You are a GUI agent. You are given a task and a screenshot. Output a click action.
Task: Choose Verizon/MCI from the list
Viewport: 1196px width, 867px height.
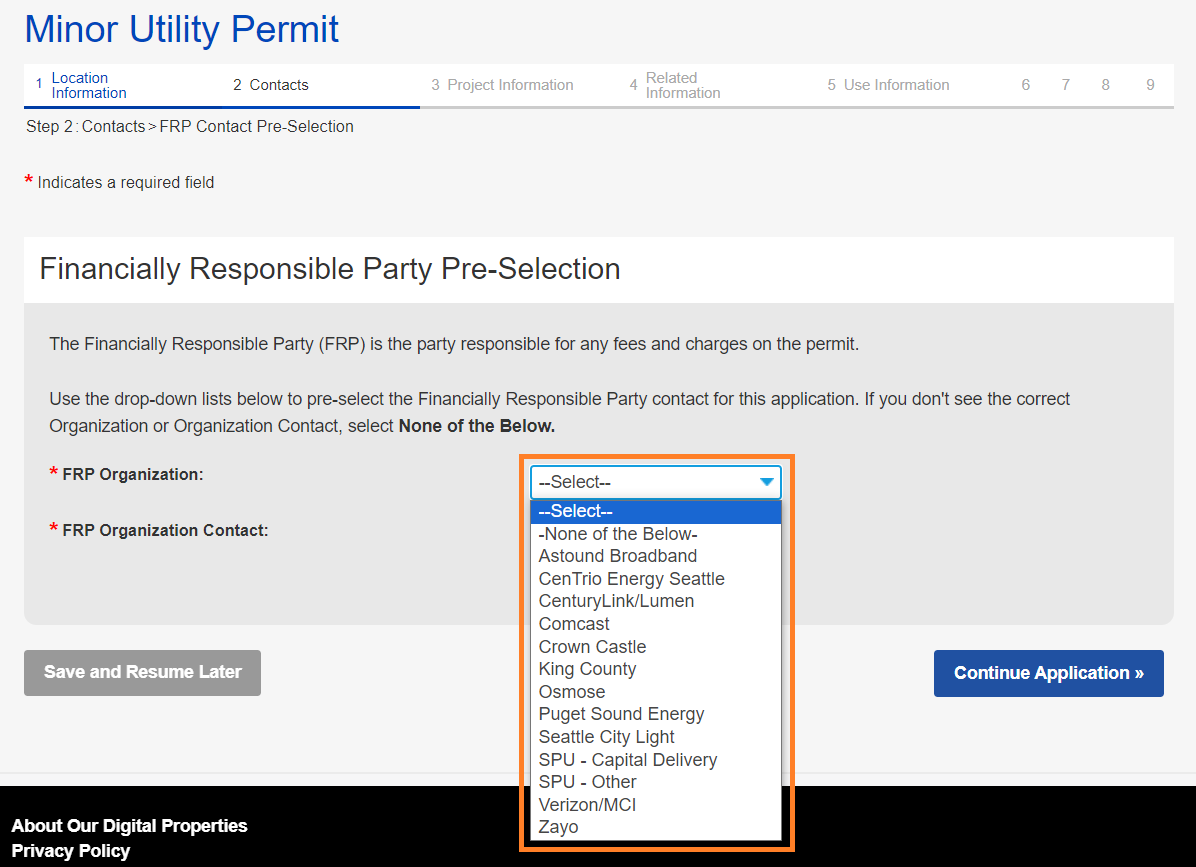(x=587, y=805)
